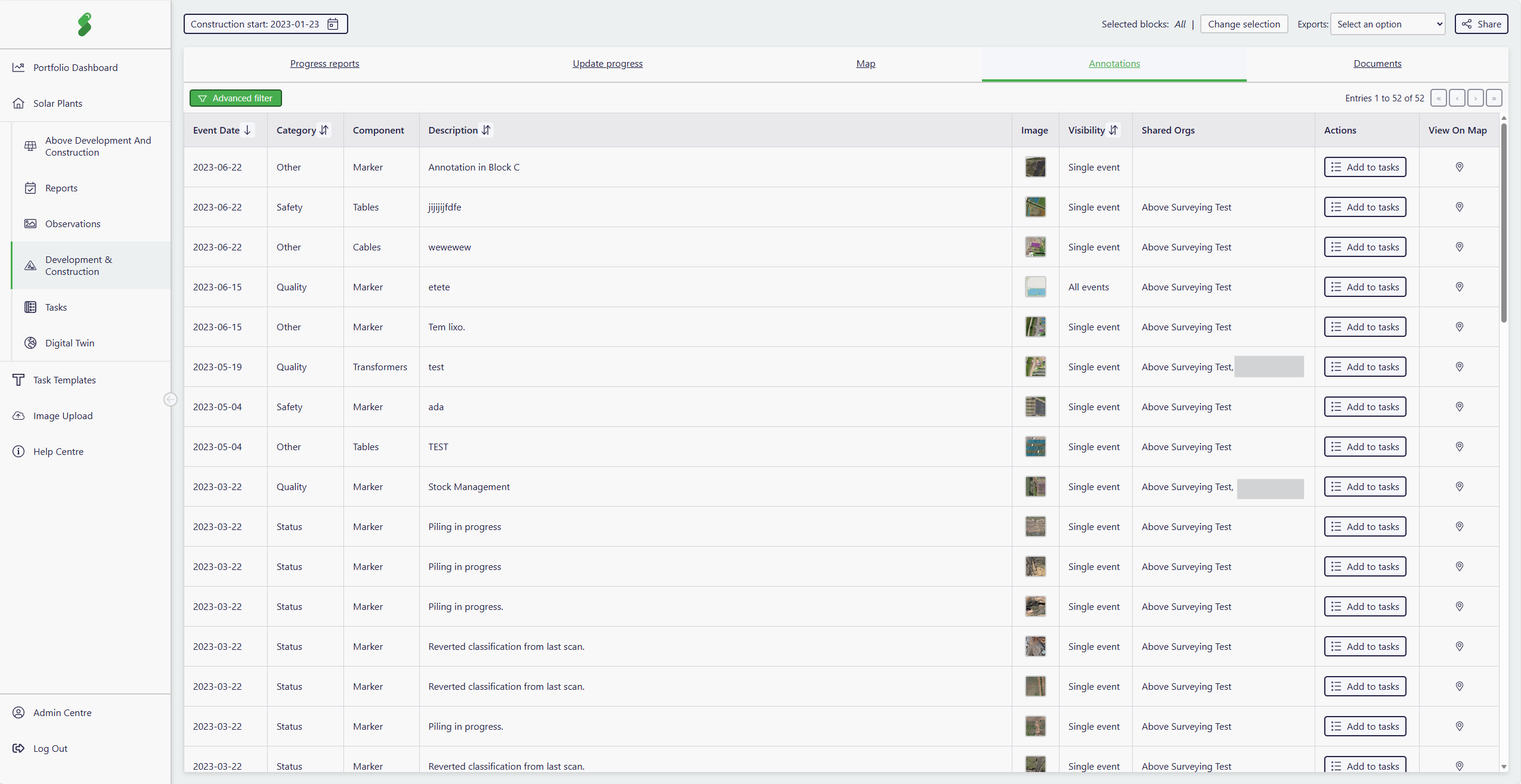The height and width of the screenshot is (784, 1521).
Task: Collapse the sidebar with the arrow handle
Action: (x=171, y=399)
